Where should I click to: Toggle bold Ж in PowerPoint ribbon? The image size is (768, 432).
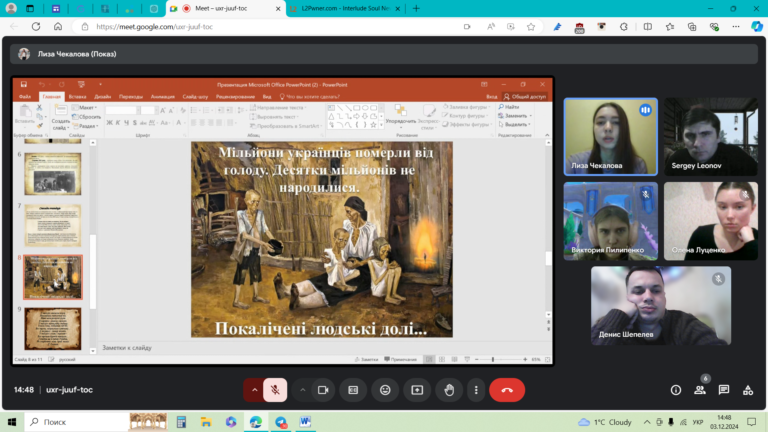coord(109,122)
